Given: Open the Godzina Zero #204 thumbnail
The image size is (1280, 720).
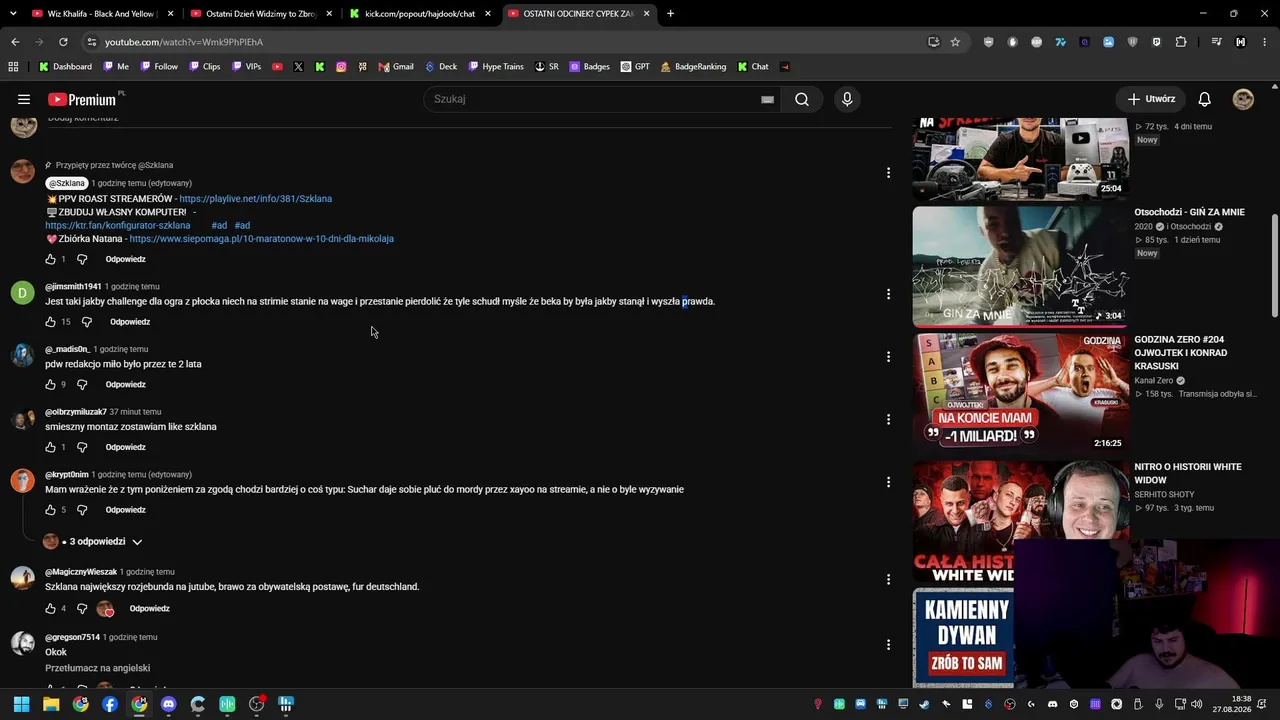Looking at the screenshot, I should point(1020,394).
